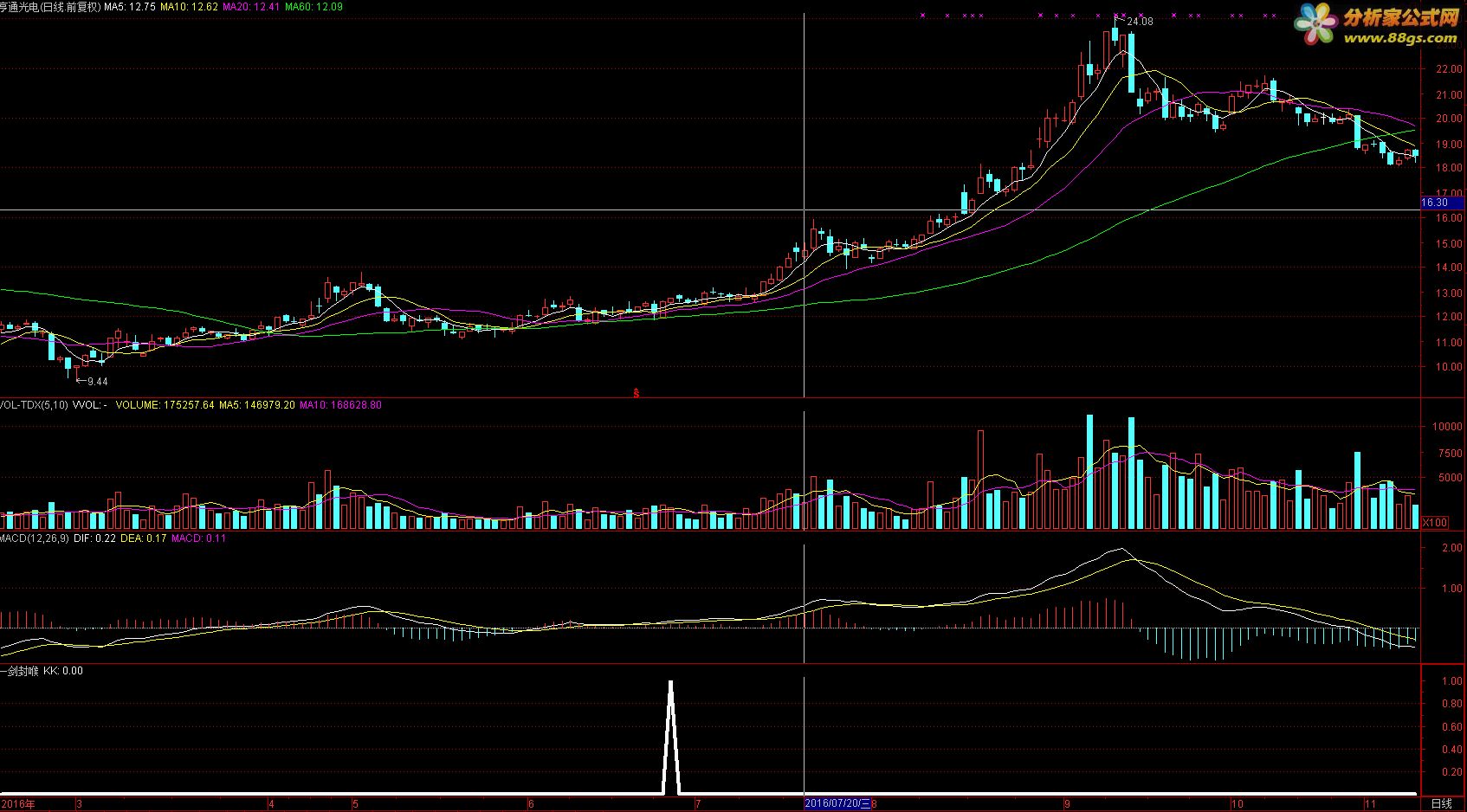Click the volume MA5: 146979.20 label
Viewport: 1467px width, 812px height.
pyautogui.click(x=256, y=404)
